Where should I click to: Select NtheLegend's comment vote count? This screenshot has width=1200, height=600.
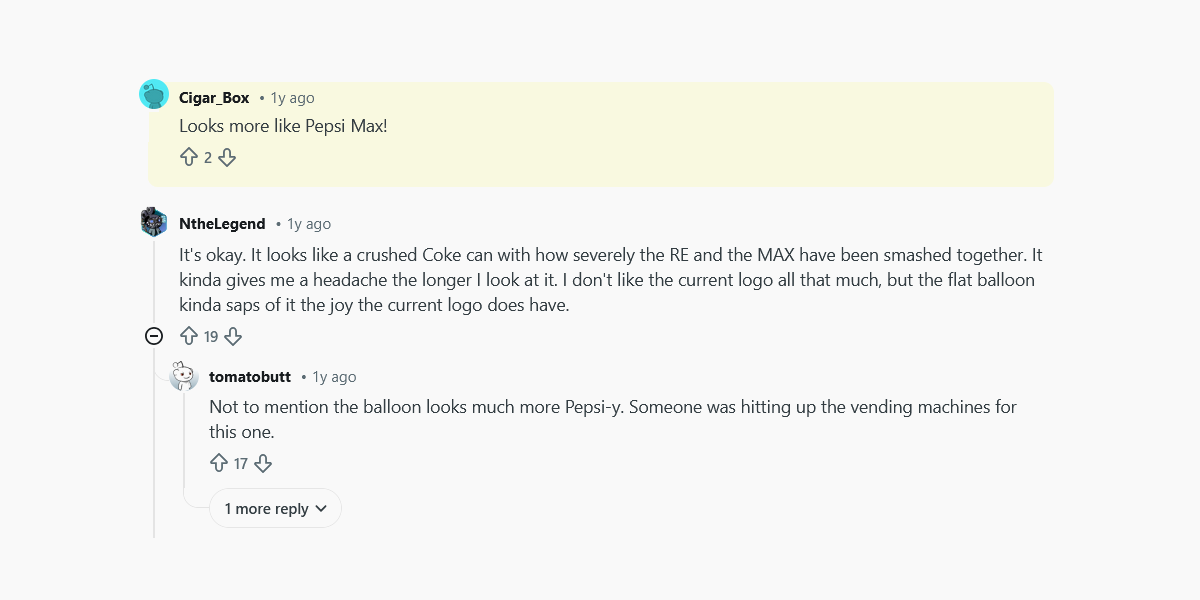211,336
